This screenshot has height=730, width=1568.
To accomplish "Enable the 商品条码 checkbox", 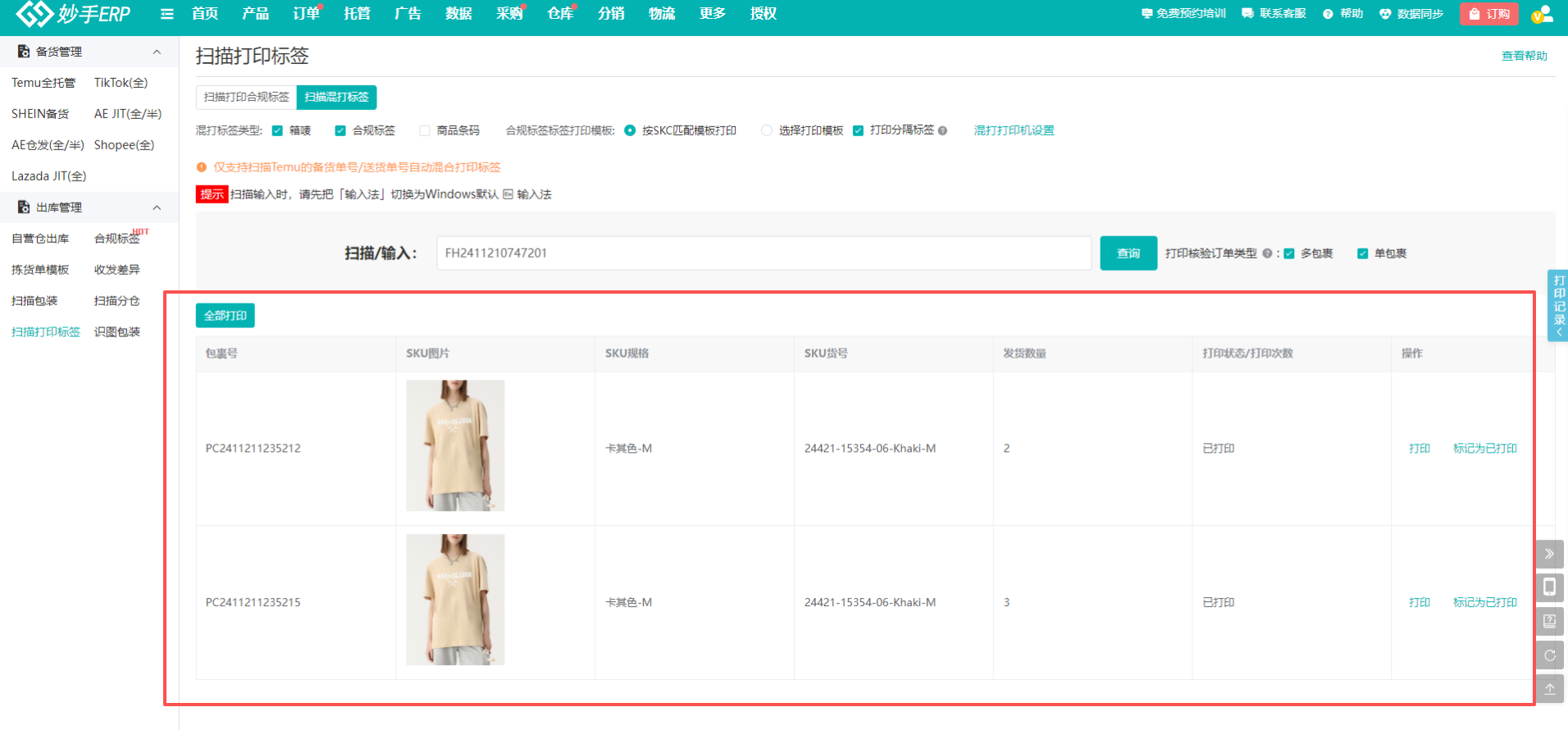I will click(x=424, y=130).
